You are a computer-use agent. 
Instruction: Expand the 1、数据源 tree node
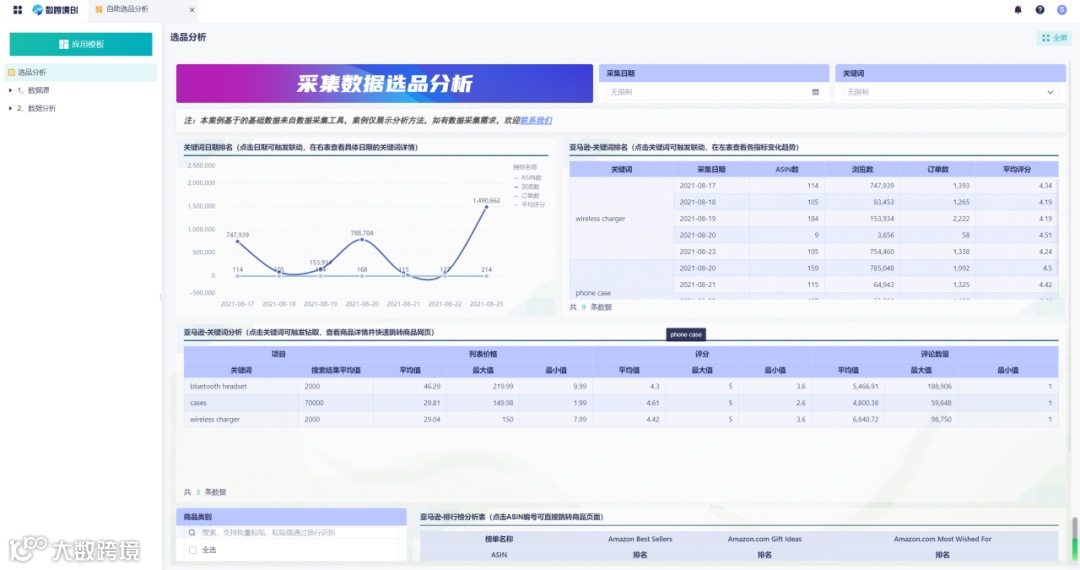(x=10, y=90)
